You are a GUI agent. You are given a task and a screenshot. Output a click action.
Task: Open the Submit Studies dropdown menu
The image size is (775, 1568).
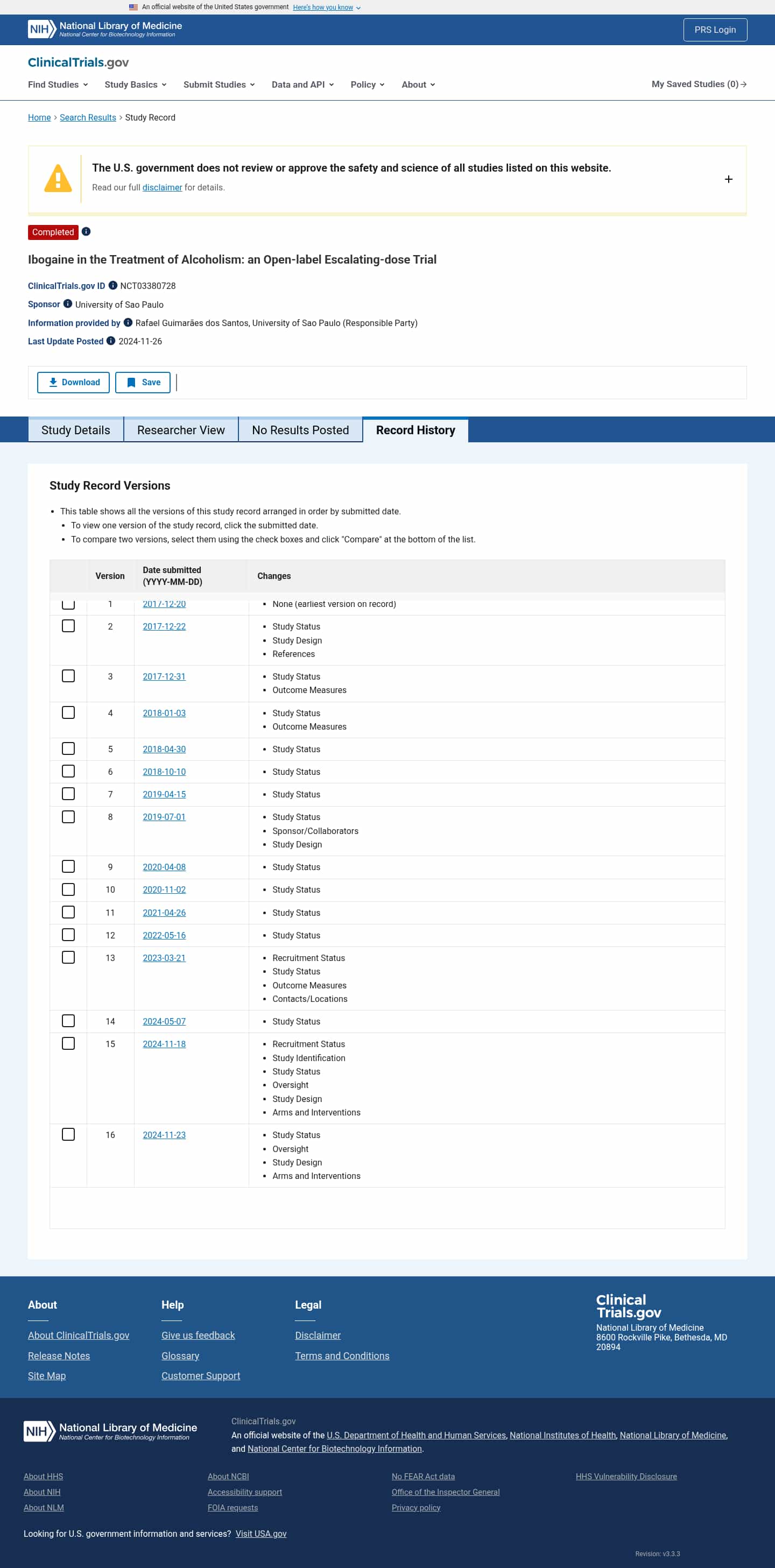tap(219, 84)
